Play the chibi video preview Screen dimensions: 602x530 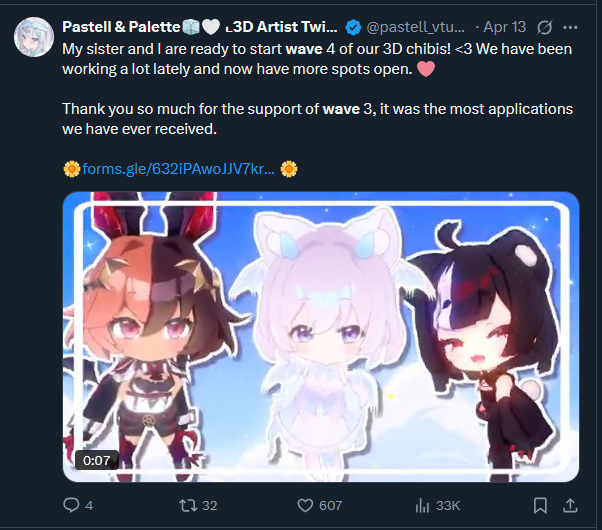pos(321,337)
